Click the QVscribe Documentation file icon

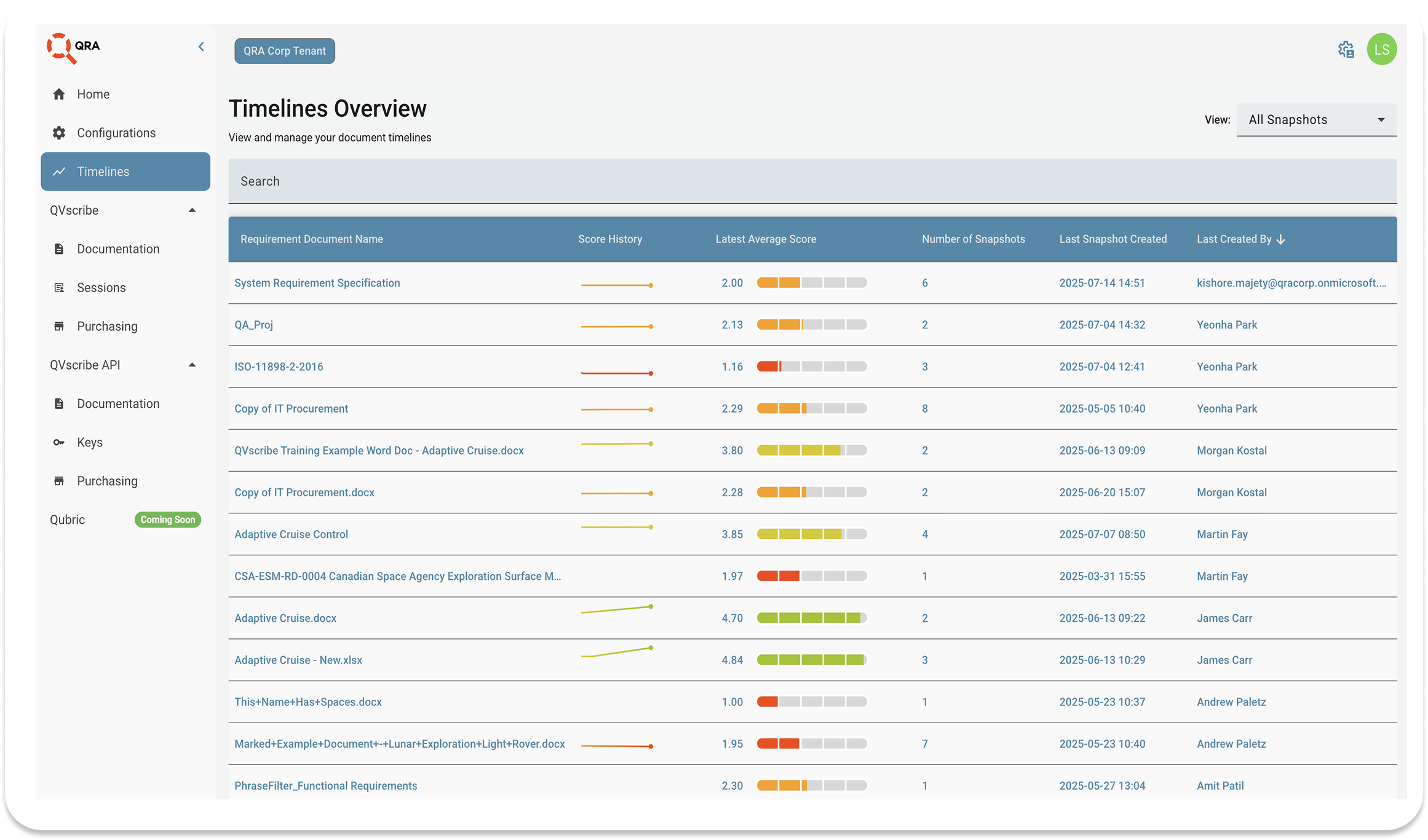[x=59, y=249]
